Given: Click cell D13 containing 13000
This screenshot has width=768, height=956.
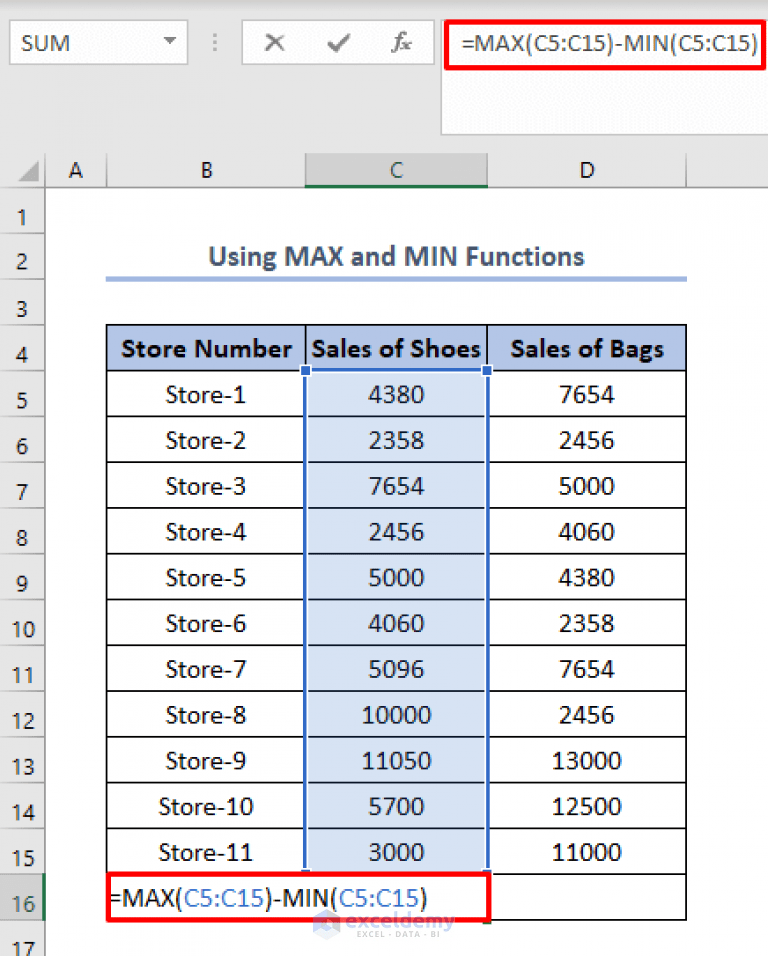Looking at the screenshot, I should pos(586,760).
